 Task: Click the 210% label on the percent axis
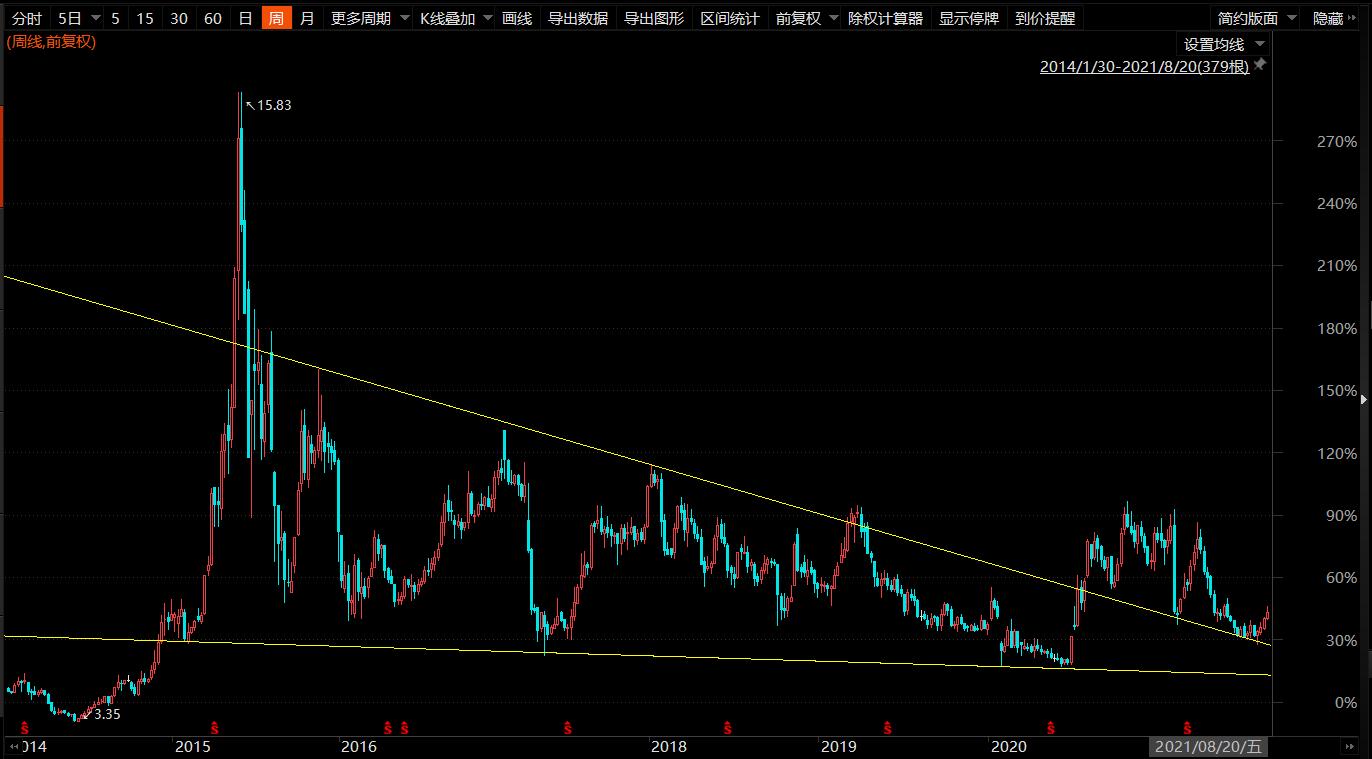coord(1337,266)
